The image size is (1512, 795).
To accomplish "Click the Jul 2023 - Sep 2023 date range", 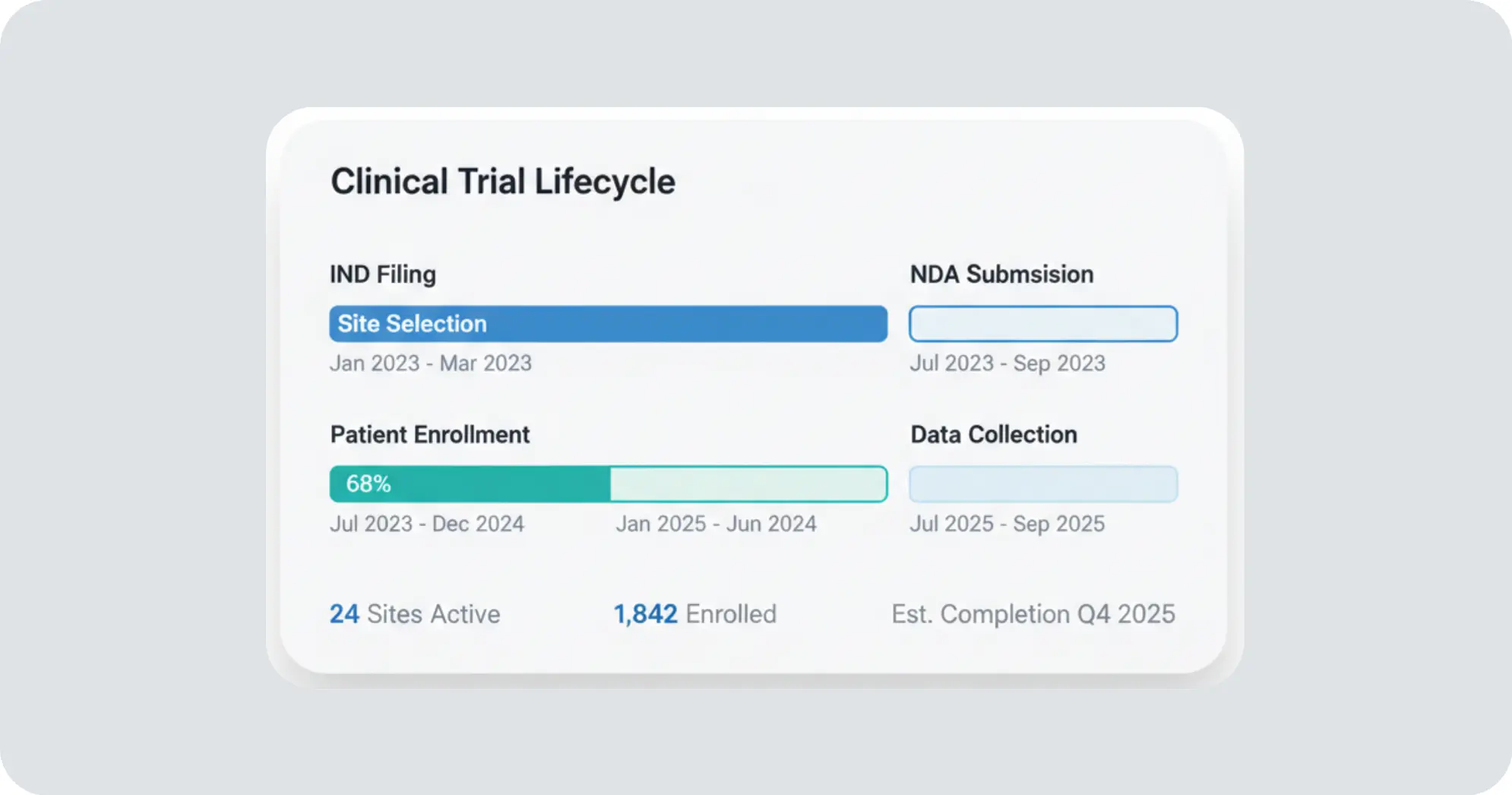I will pos(1007,363).
